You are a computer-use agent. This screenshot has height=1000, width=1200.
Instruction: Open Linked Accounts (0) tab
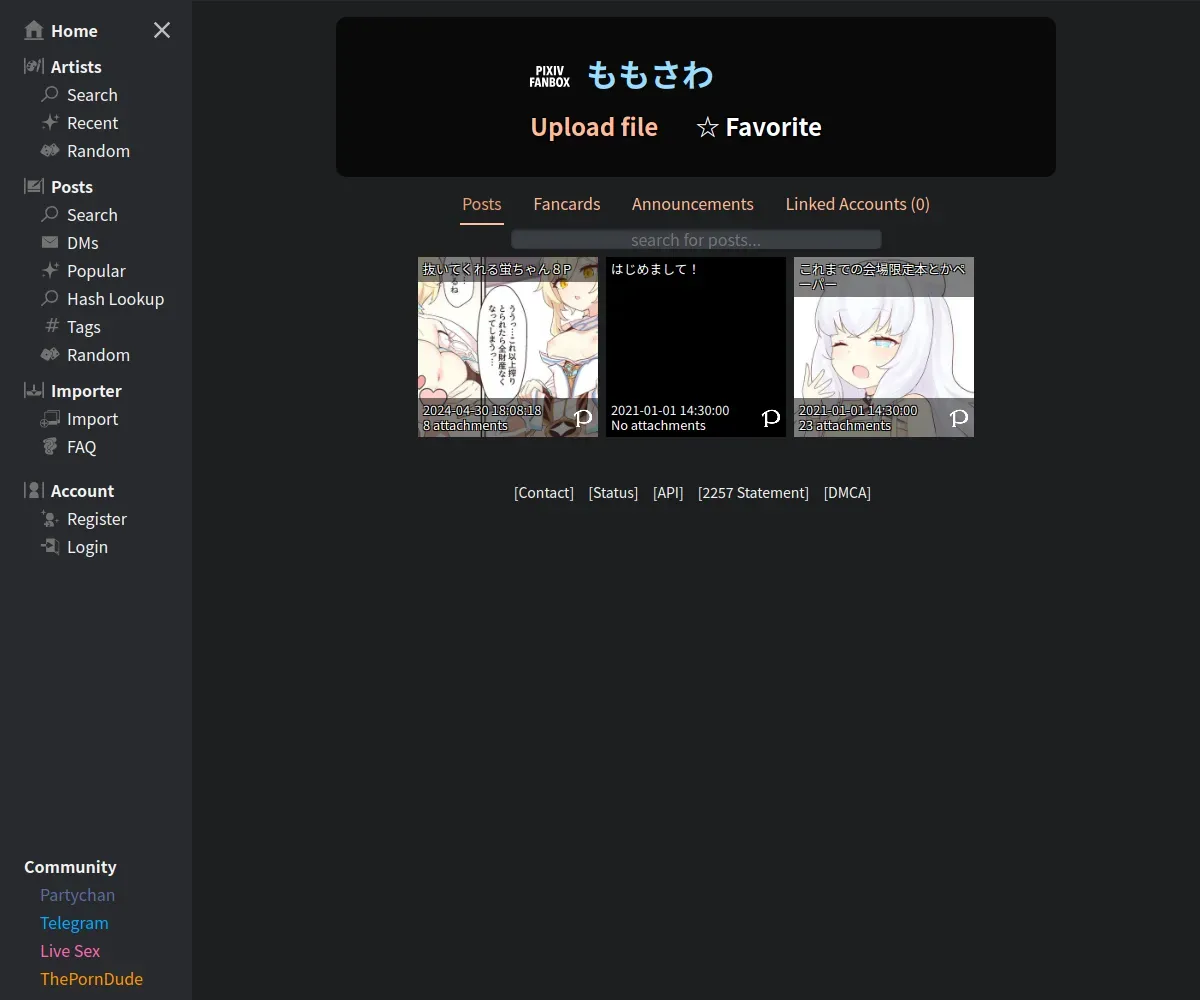click(858, 204)
